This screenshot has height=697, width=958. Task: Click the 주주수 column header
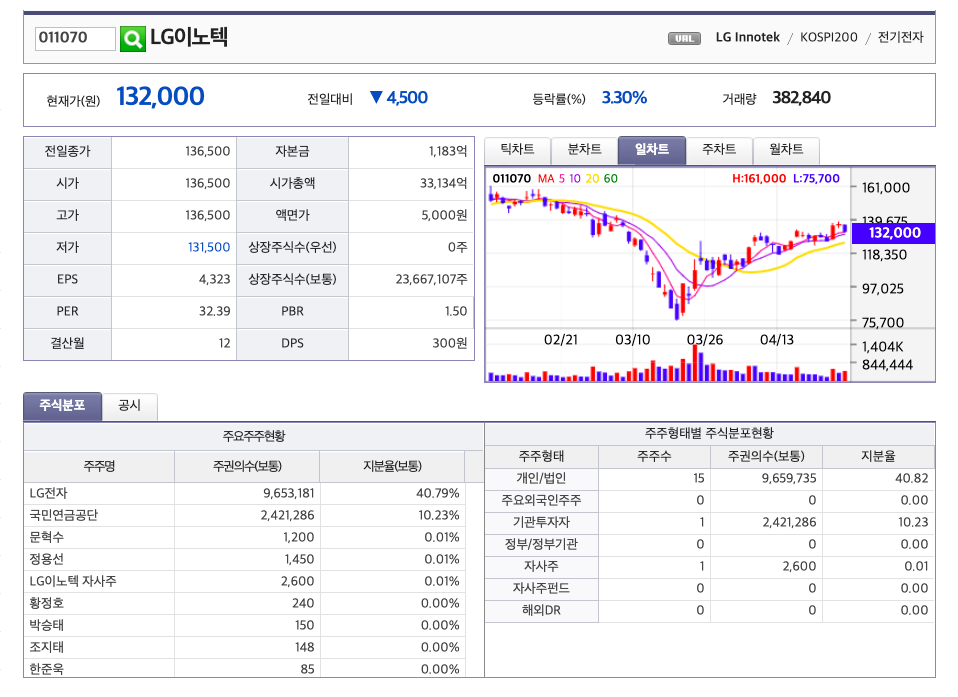pyautogui.click(x=654, y=456)
